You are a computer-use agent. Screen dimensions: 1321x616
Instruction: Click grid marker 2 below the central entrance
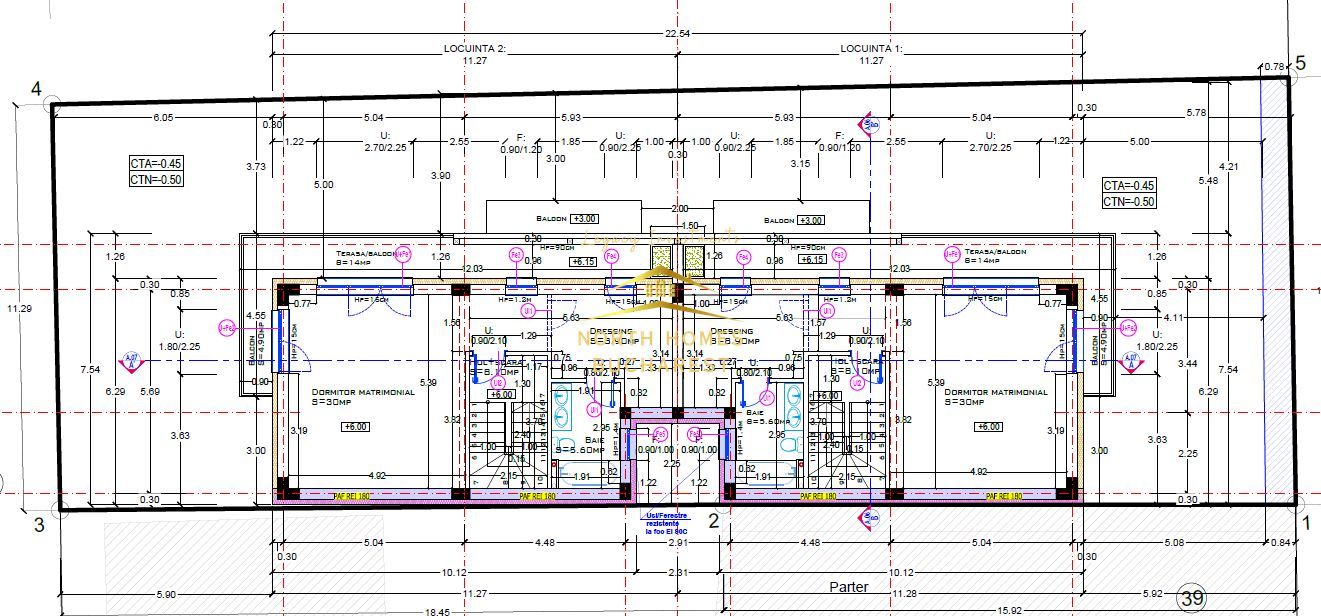pos(712,521)
